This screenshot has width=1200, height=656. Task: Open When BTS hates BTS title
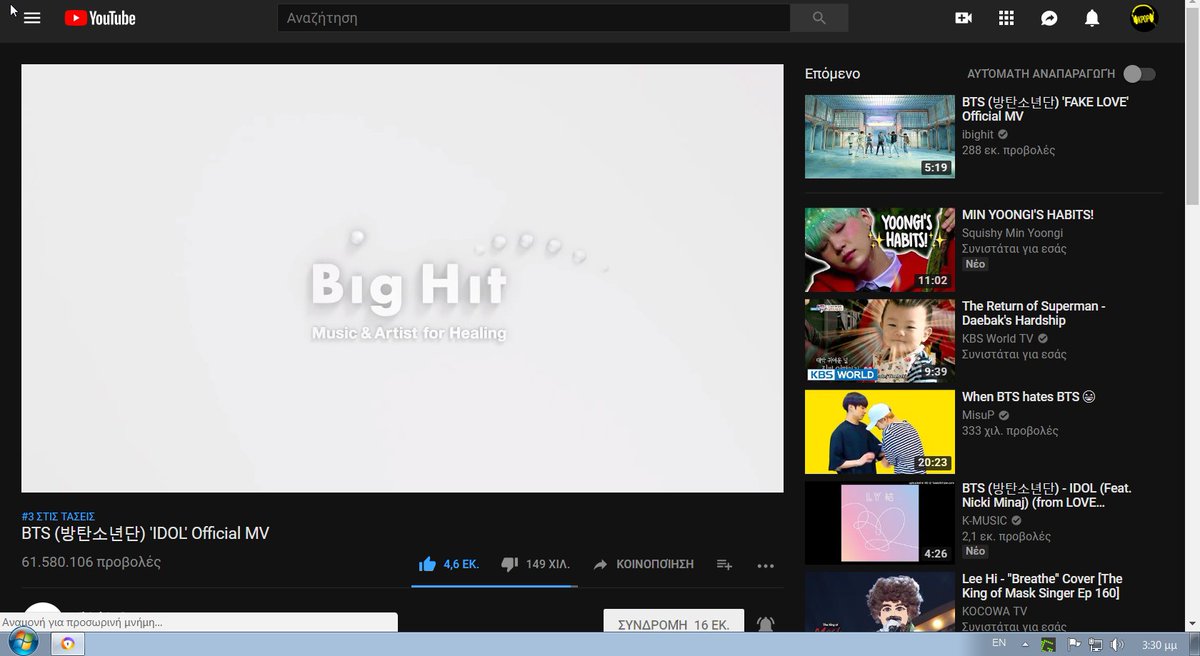[x=1029, y=397]
